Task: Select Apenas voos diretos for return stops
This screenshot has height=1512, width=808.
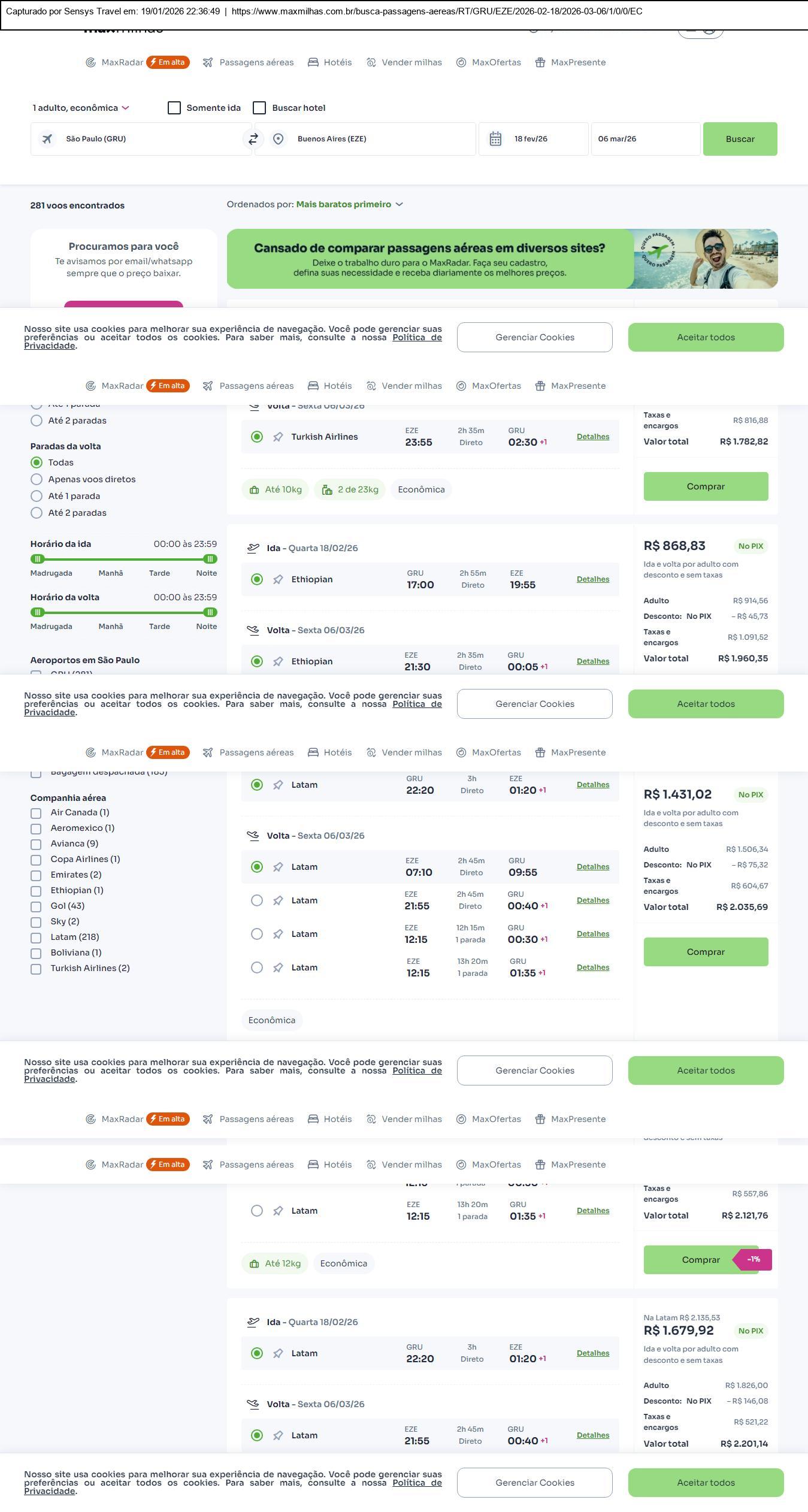Action: pos(37,479)
